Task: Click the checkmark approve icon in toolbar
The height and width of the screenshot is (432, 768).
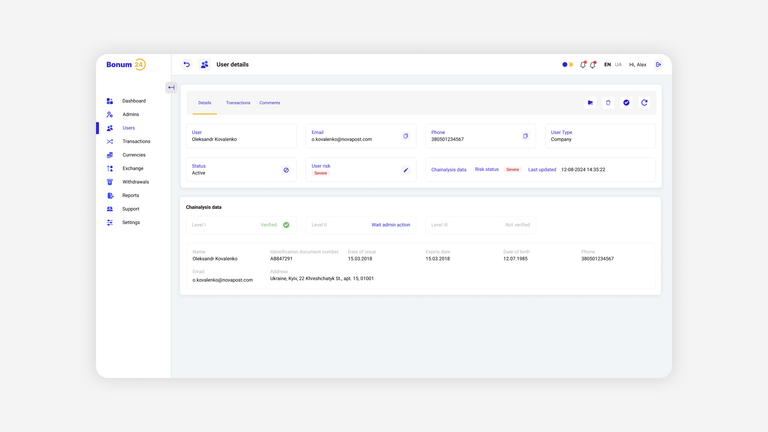Action: pos(626,103)
